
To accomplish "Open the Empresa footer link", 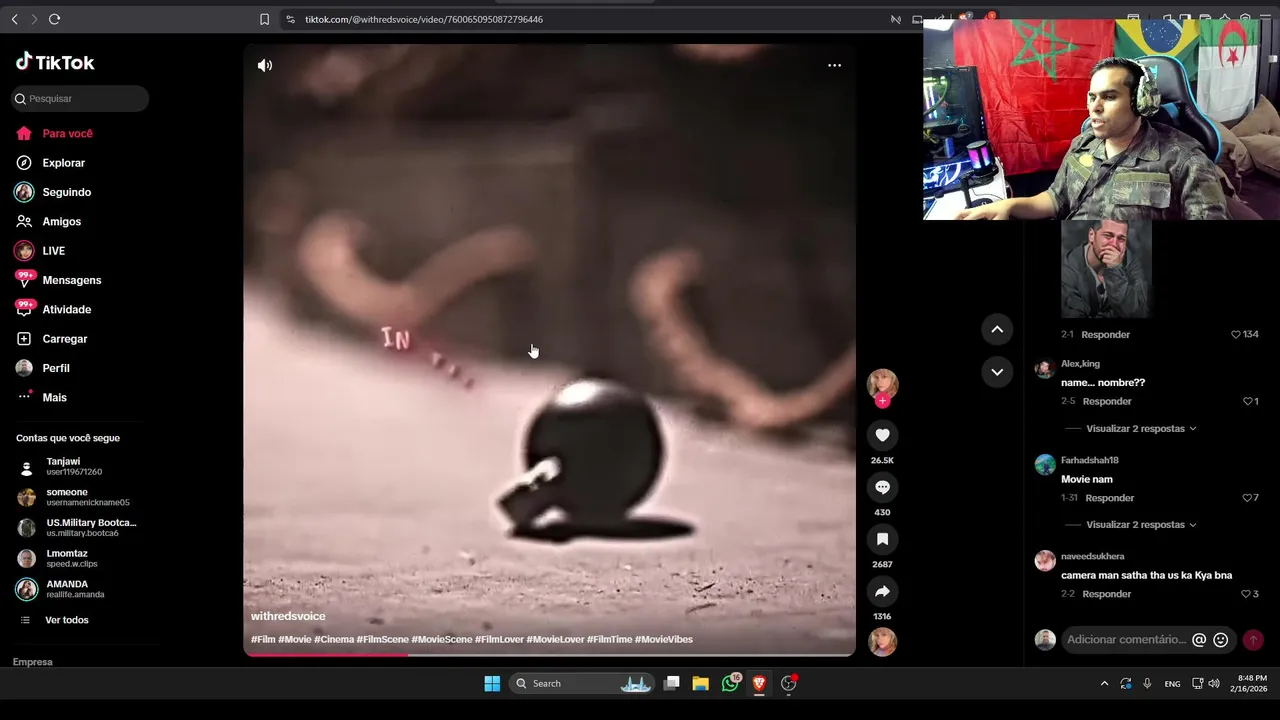I will (32, 662).
